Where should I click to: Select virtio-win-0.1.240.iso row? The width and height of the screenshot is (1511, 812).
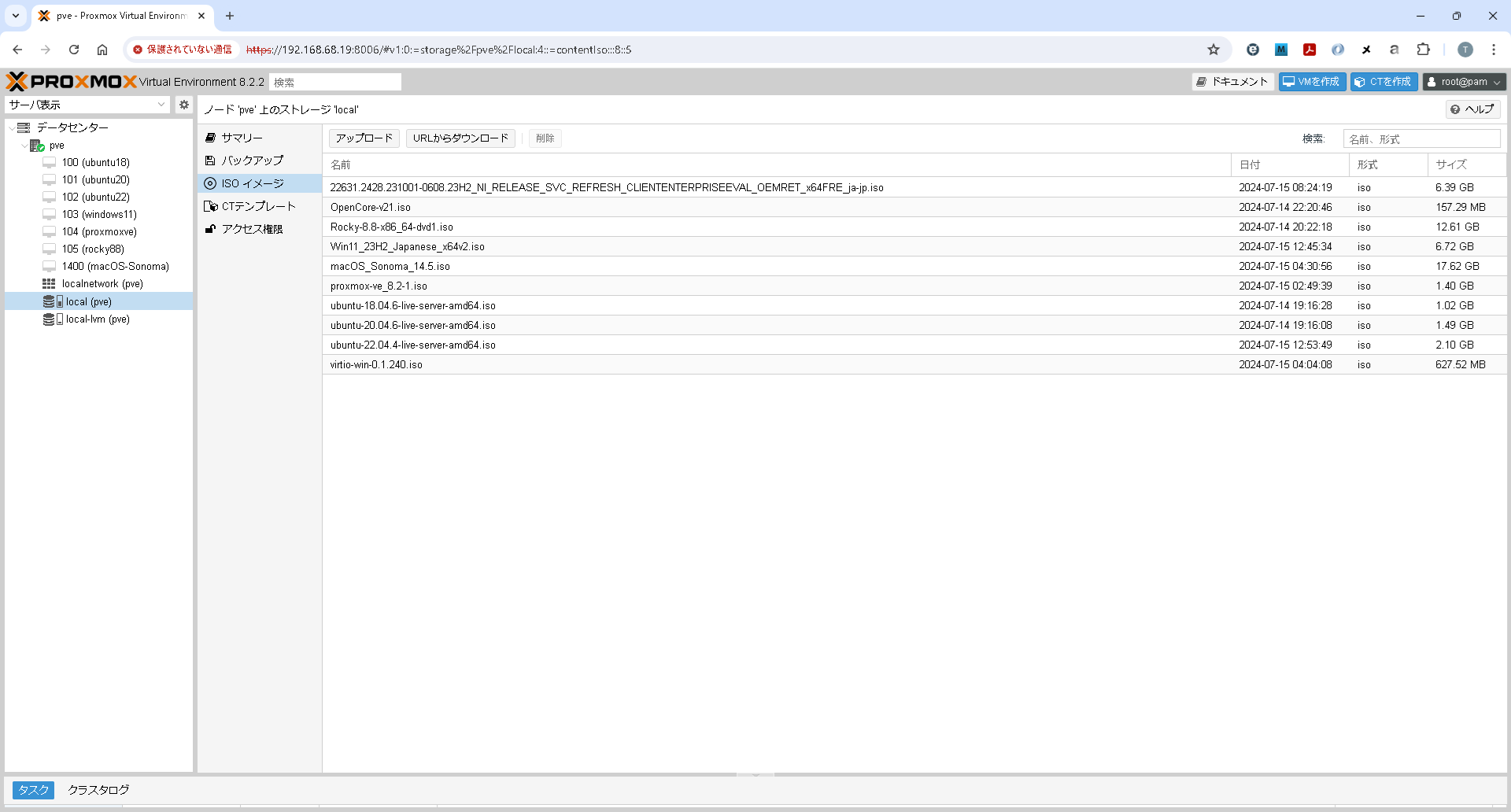(914, 365)
